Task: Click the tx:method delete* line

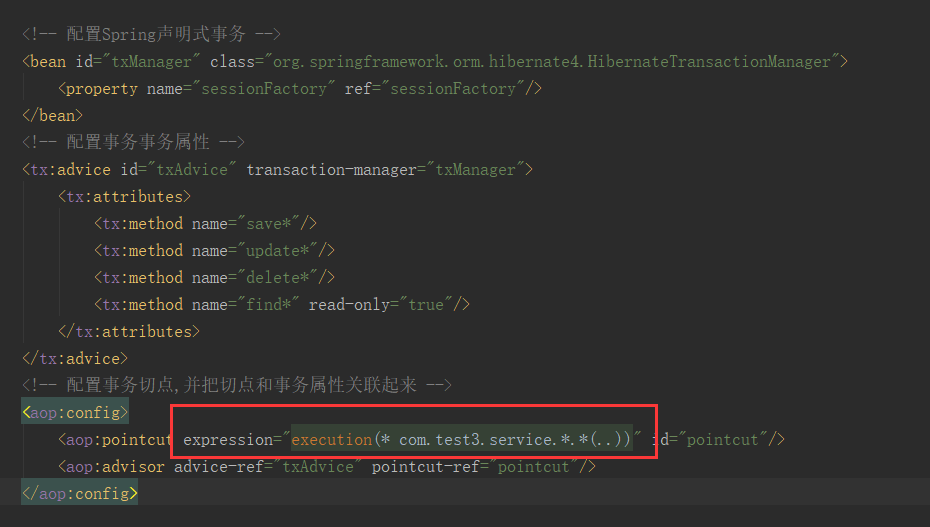Action: click(214, 278)
